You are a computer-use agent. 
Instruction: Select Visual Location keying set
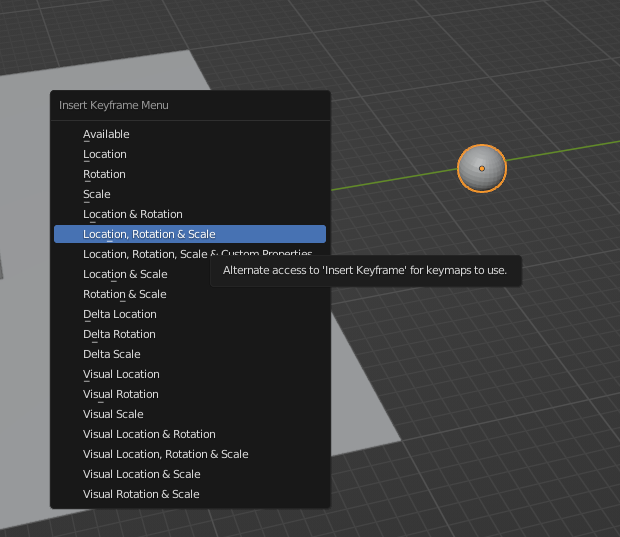[190, 374]
